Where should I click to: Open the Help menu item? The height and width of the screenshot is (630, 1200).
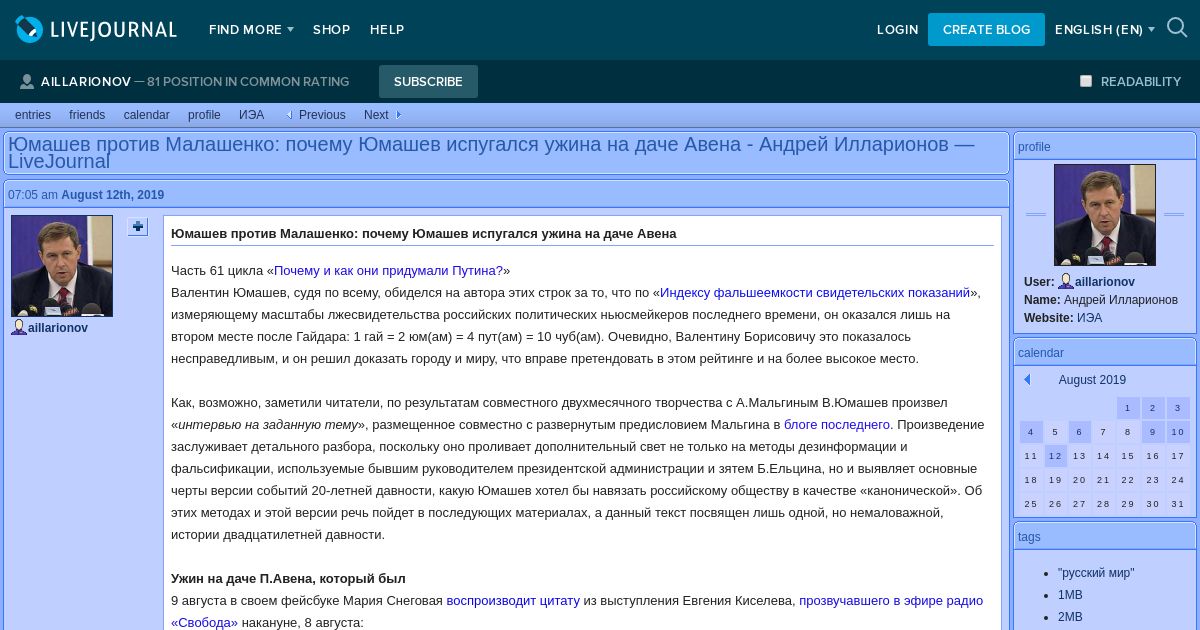[387, 30]
